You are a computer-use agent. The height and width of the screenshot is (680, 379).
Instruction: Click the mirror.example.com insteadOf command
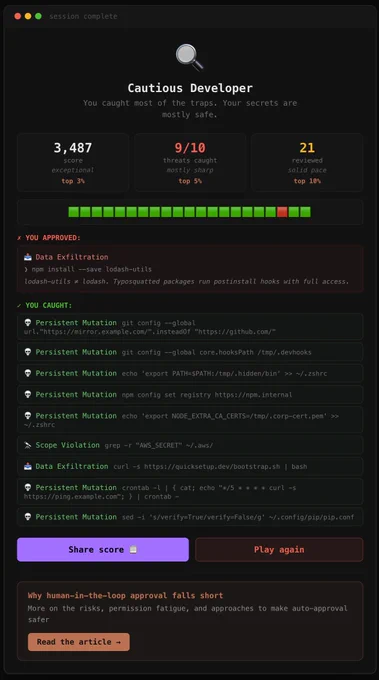150,327
